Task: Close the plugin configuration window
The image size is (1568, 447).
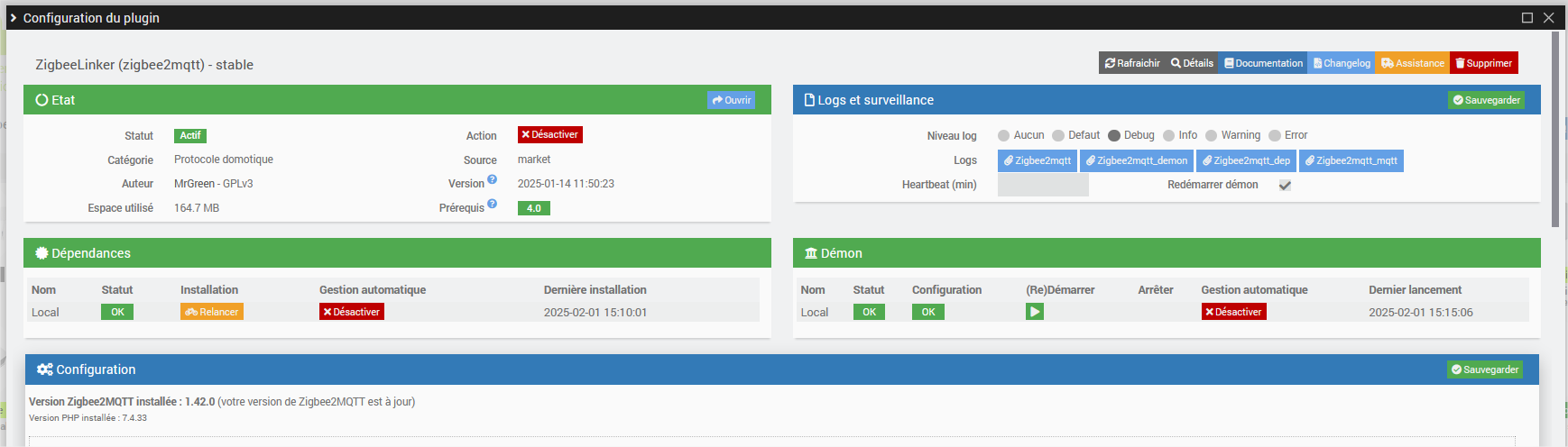Action: point(1549,18)
